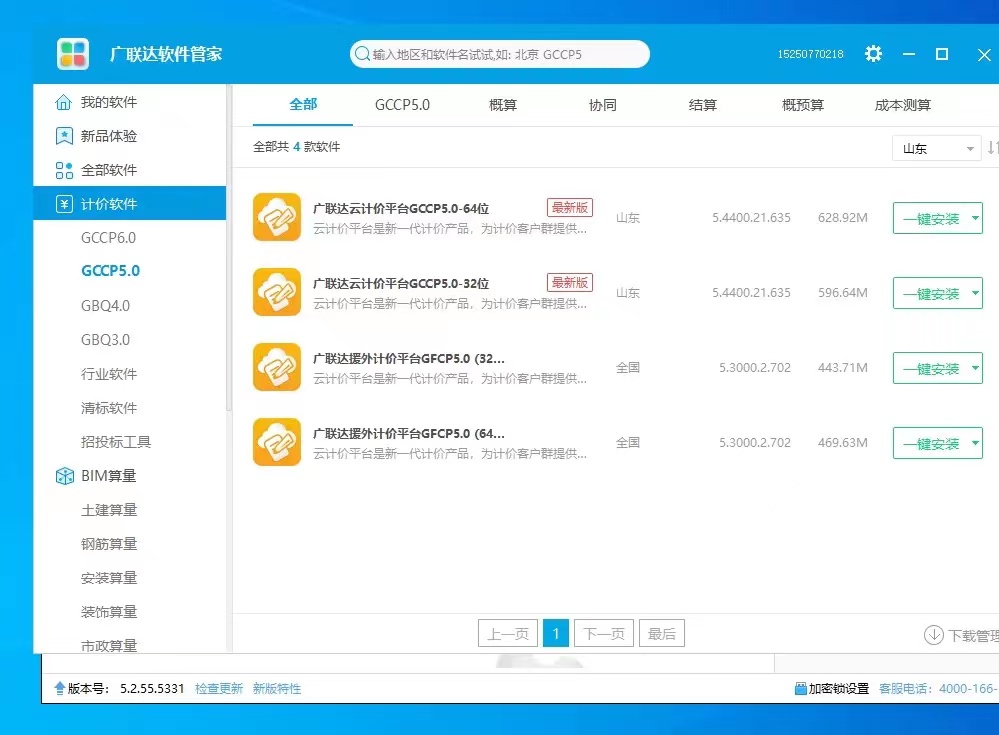Switch to the 概预算 tab

click(803, 105)
